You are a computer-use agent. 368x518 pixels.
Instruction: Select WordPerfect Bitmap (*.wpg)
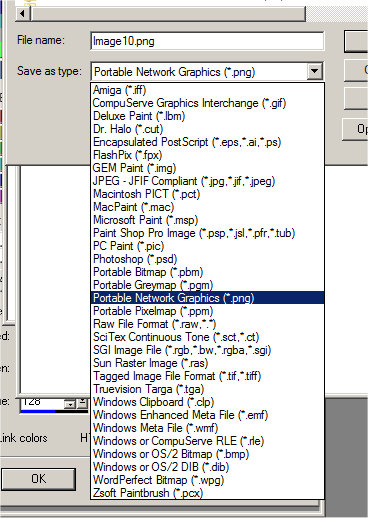point(207,480)
